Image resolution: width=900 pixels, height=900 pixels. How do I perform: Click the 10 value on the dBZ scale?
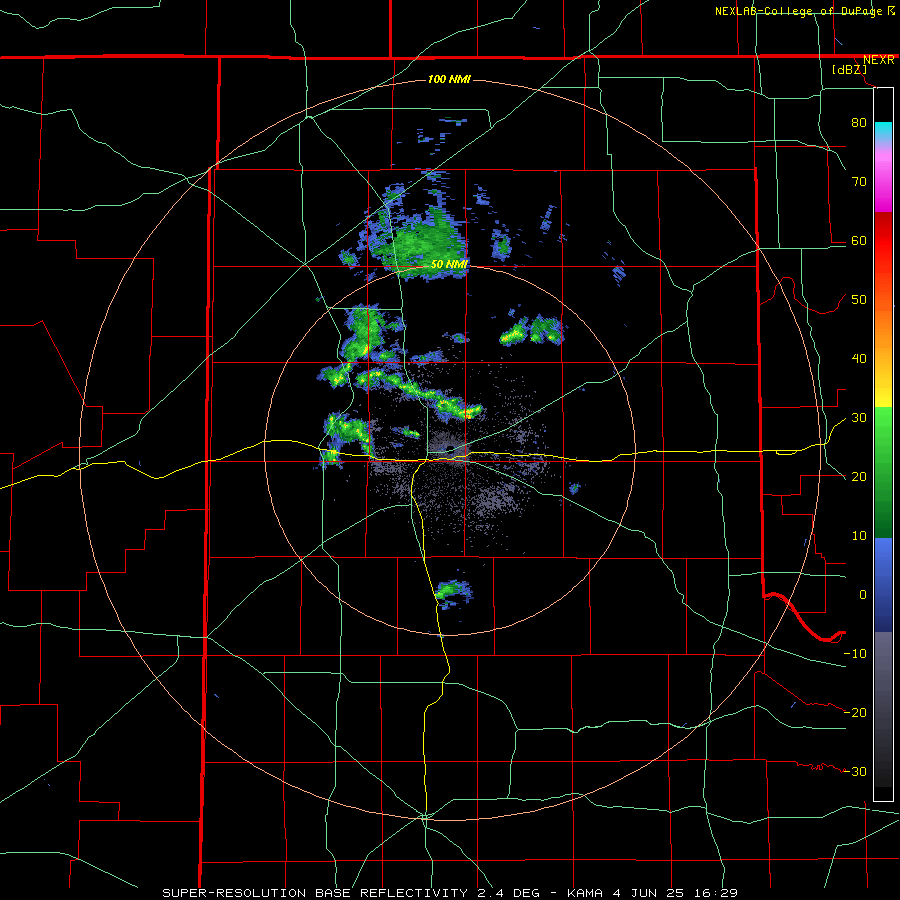(859, 536)
